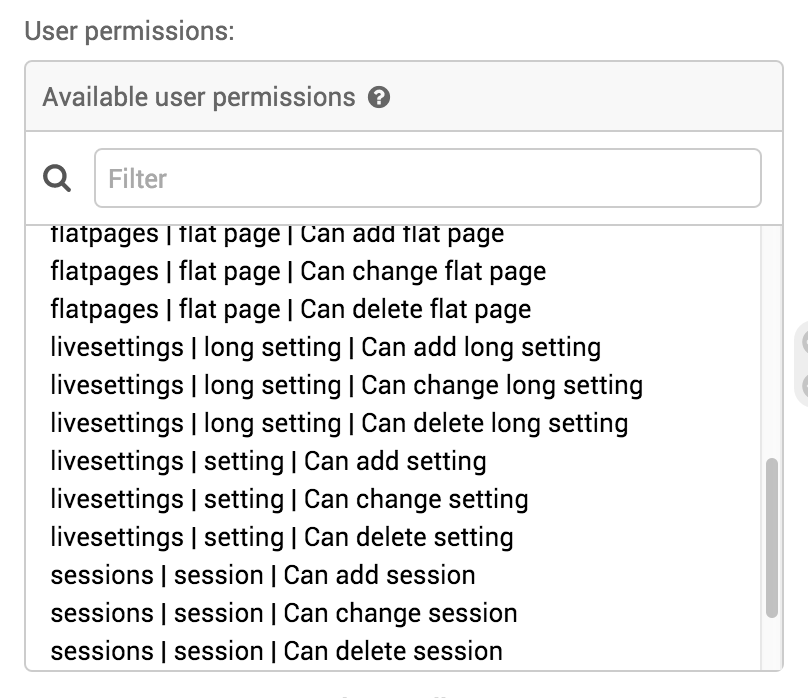
Task: Focus the Filter text field
Action: [427, 179]
